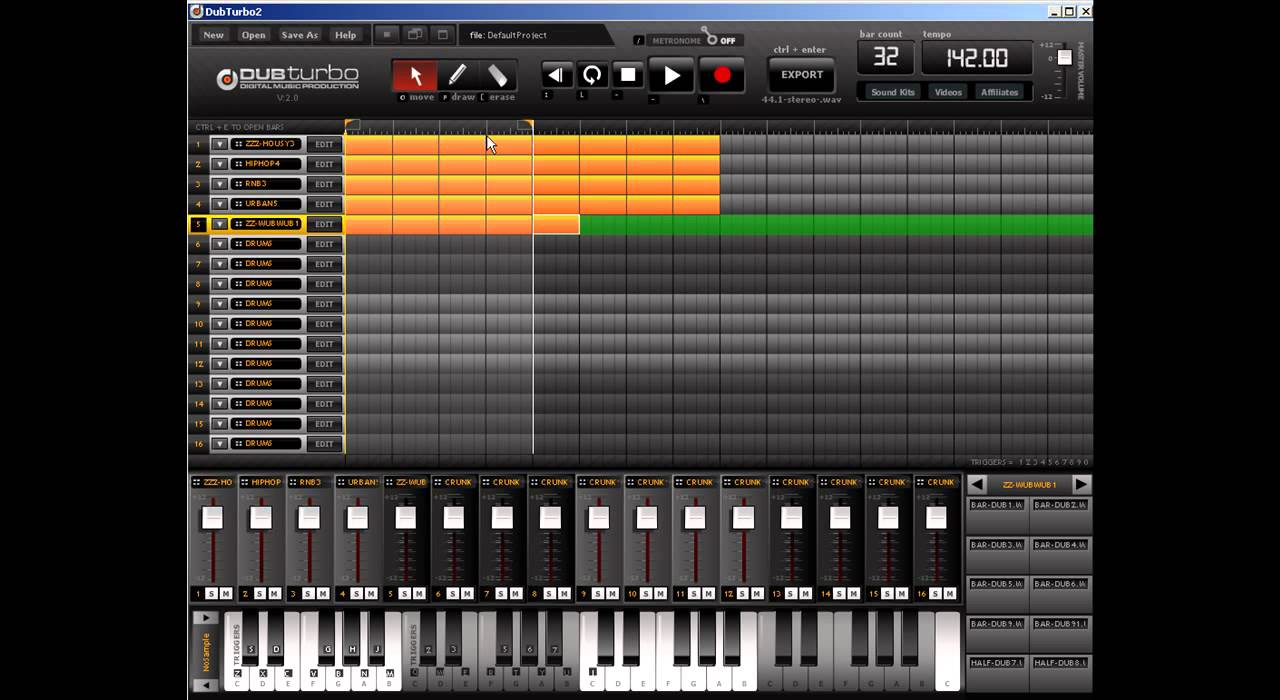Select the URBAN5 track name

coord(266,204)
